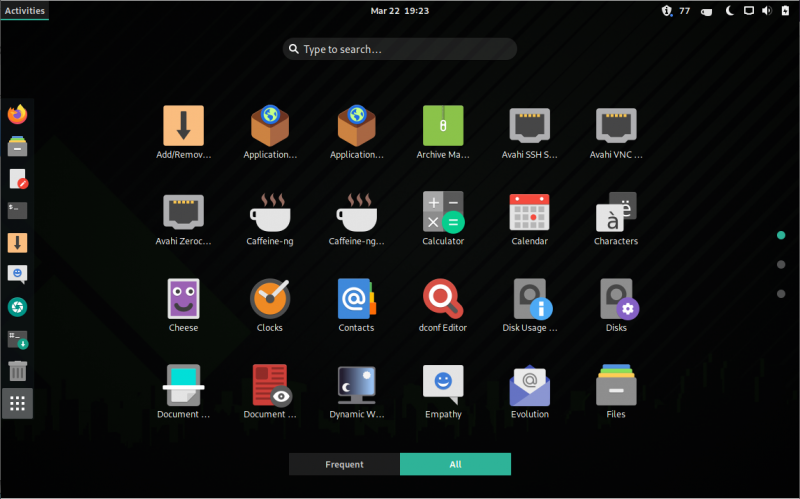Launch the Disks utility
Viewport: 800px width, 499px height.
pyautogui.click(x=616, y=305)
